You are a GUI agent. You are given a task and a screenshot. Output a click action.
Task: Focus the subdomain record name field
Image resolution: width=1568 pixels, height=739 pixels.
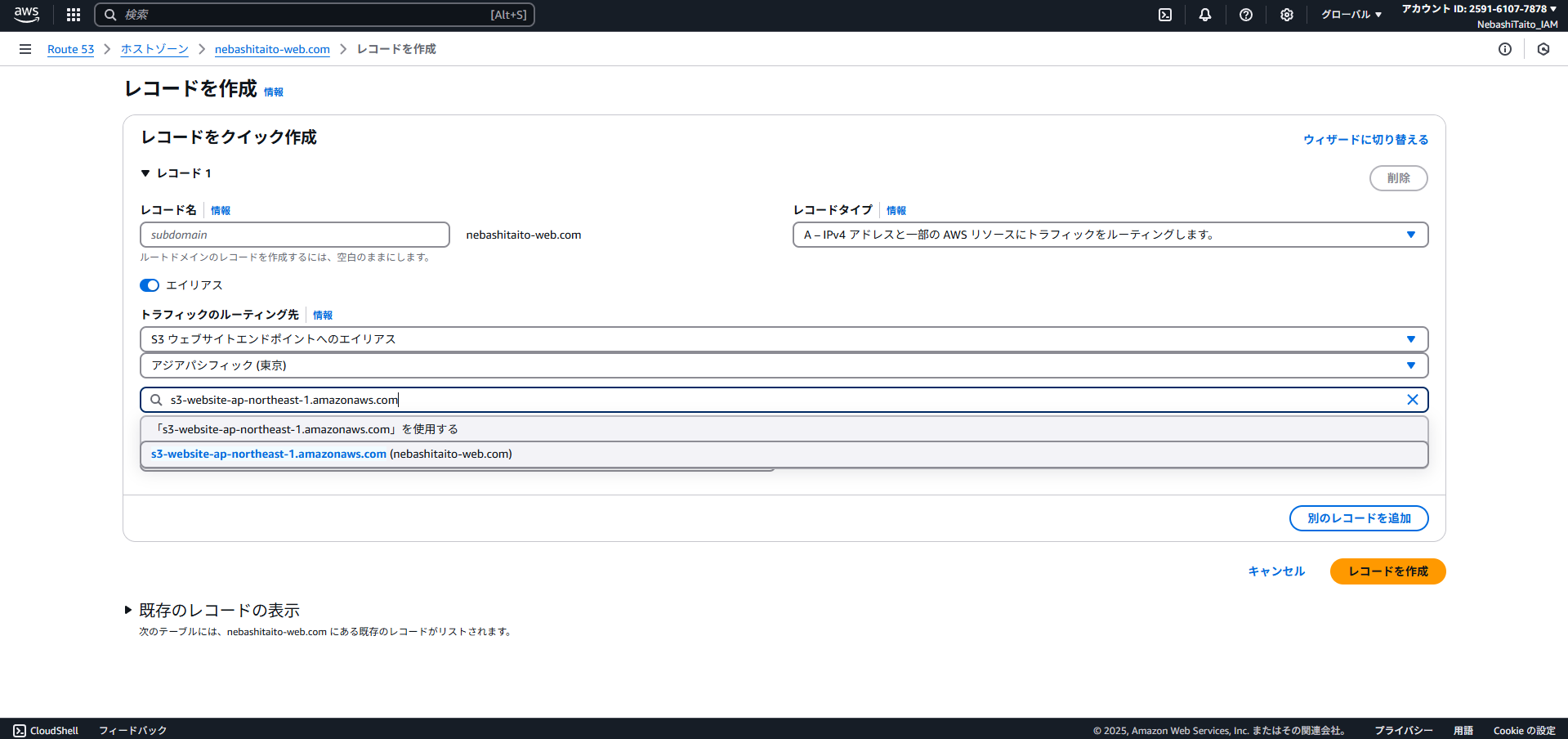(295, 235)
